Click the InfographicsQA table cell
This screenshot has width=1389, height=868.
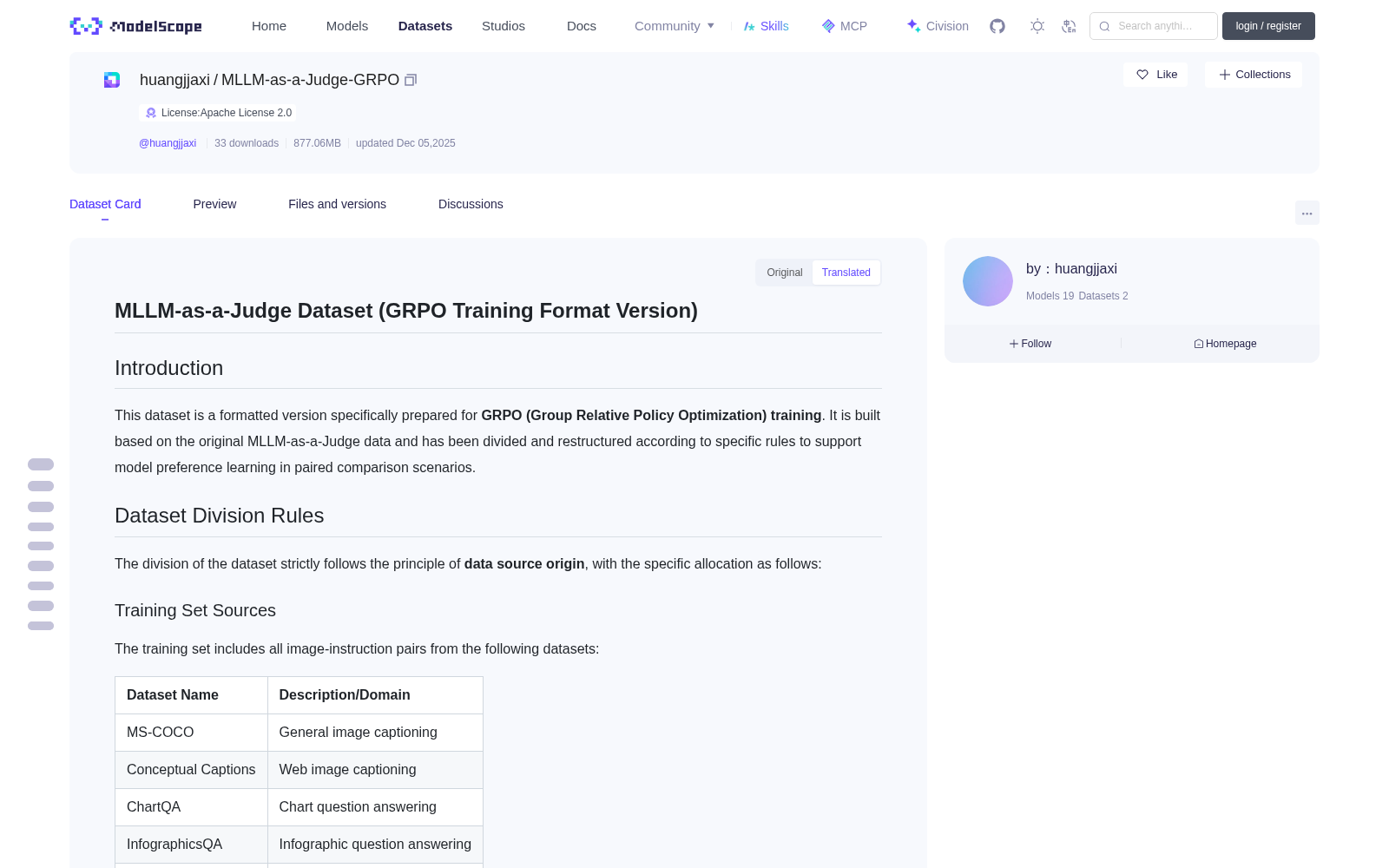[191, 845]
